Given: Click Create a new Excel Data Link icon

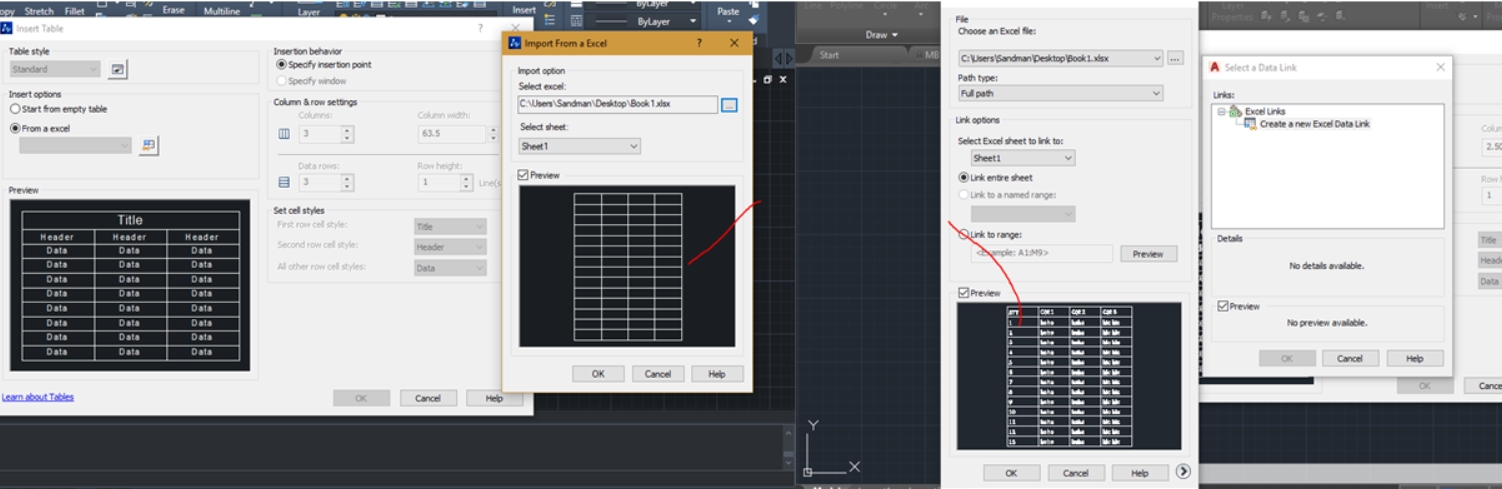Looking at the screenshot, I should coord(1250,124).
